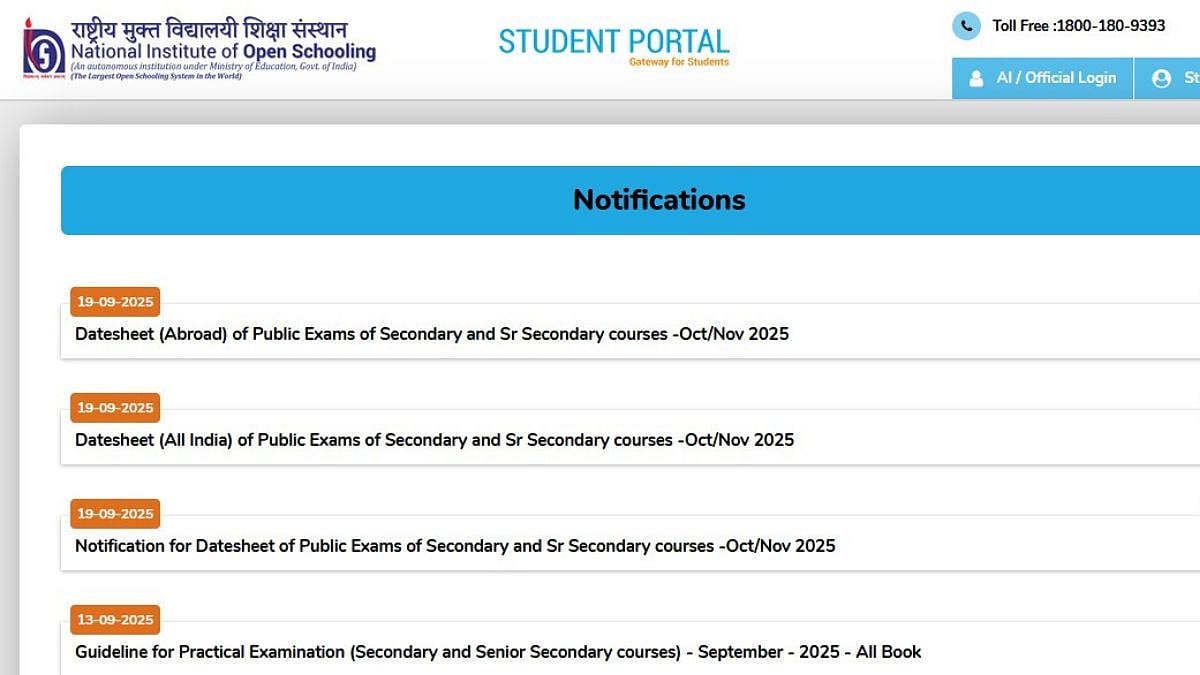Click the phone icon beside Toll Free
Image resolution: width=1200 pixels, height=675 pixels.
coord(966,26)
